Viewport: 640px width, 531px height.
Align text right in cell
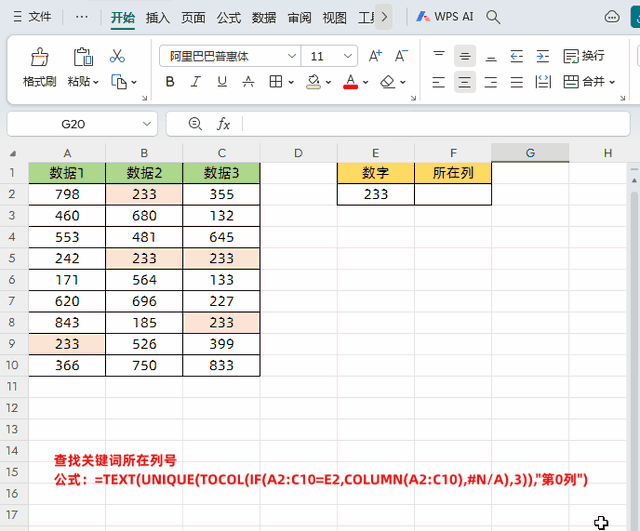(x=491, y=82)
